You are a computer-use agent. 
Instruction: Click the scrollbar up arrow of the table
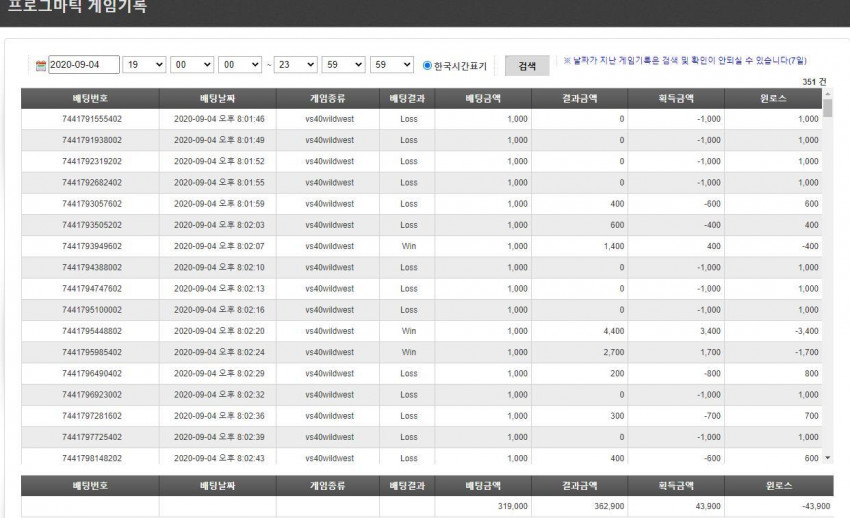click(827, 93)
